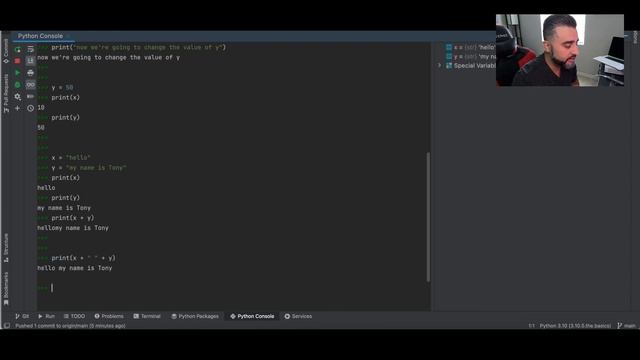Click the output value 10

coord(41,108)
